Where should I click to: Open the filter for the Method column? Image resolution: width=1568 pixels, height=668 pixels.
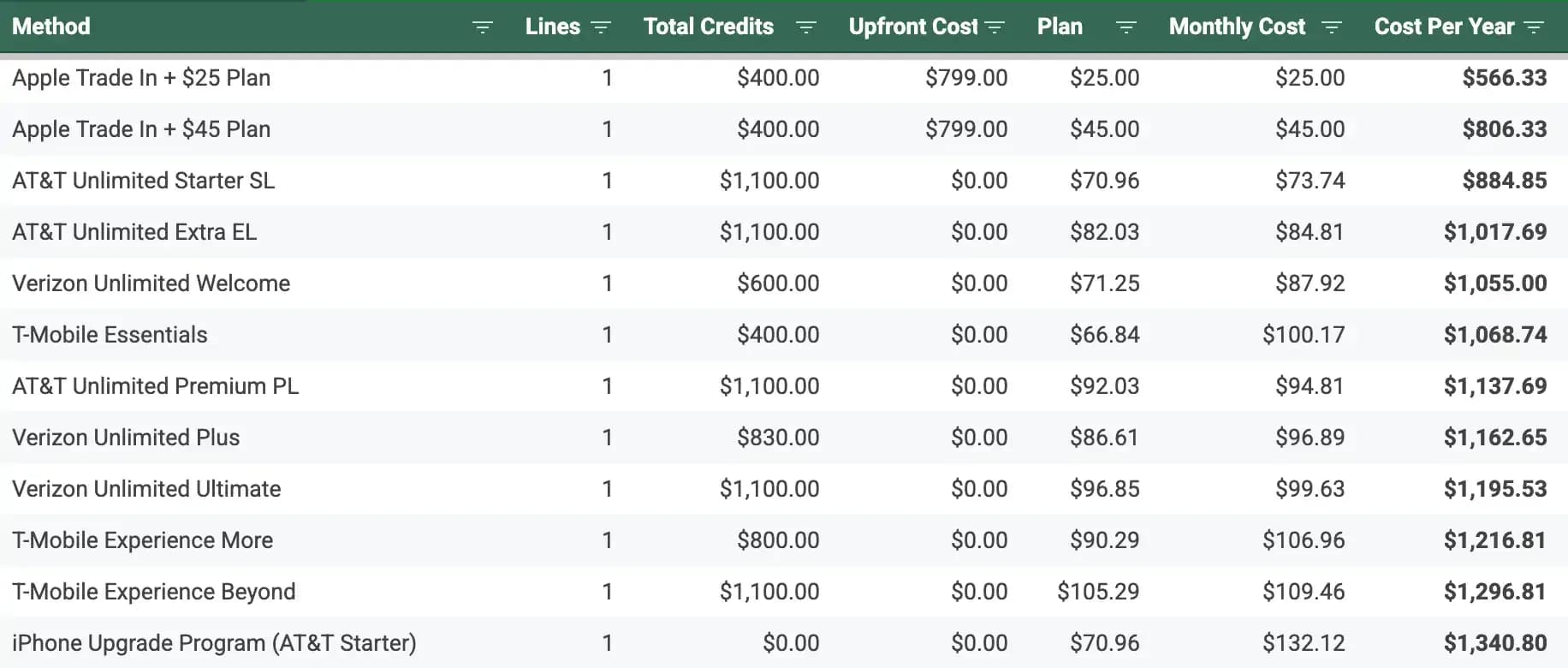click(x=484, y=27)
